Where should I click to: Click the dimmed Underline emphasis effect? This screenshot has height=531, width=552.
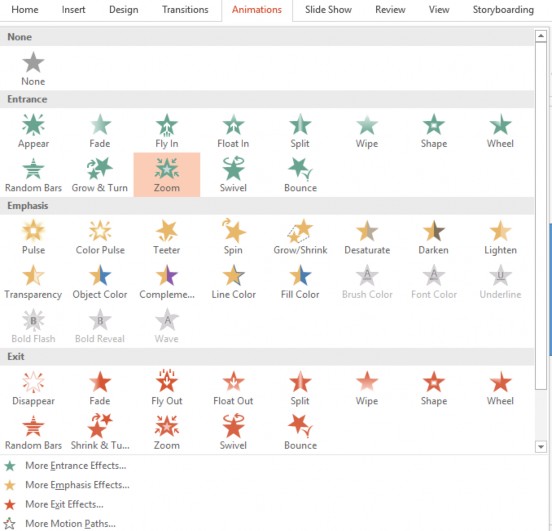[500, 282]
